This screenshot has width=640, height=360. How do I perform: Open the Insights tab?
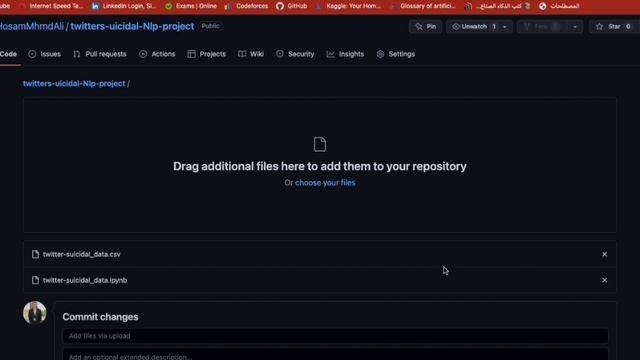[345, 54]
